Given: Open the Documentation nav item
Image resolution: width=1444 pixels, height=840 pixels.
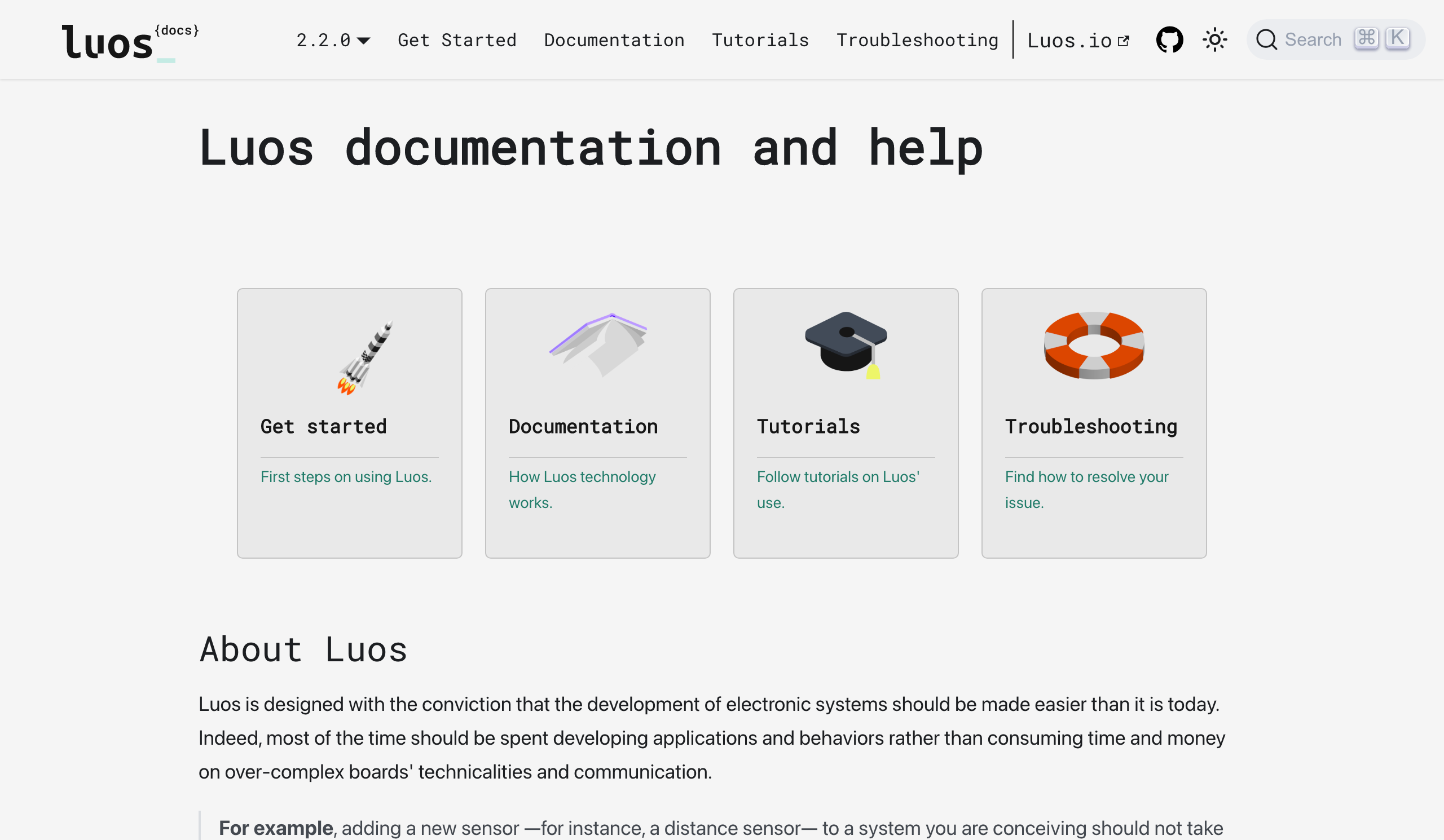Looking at the screenshot, I should [x=614, y=40].
